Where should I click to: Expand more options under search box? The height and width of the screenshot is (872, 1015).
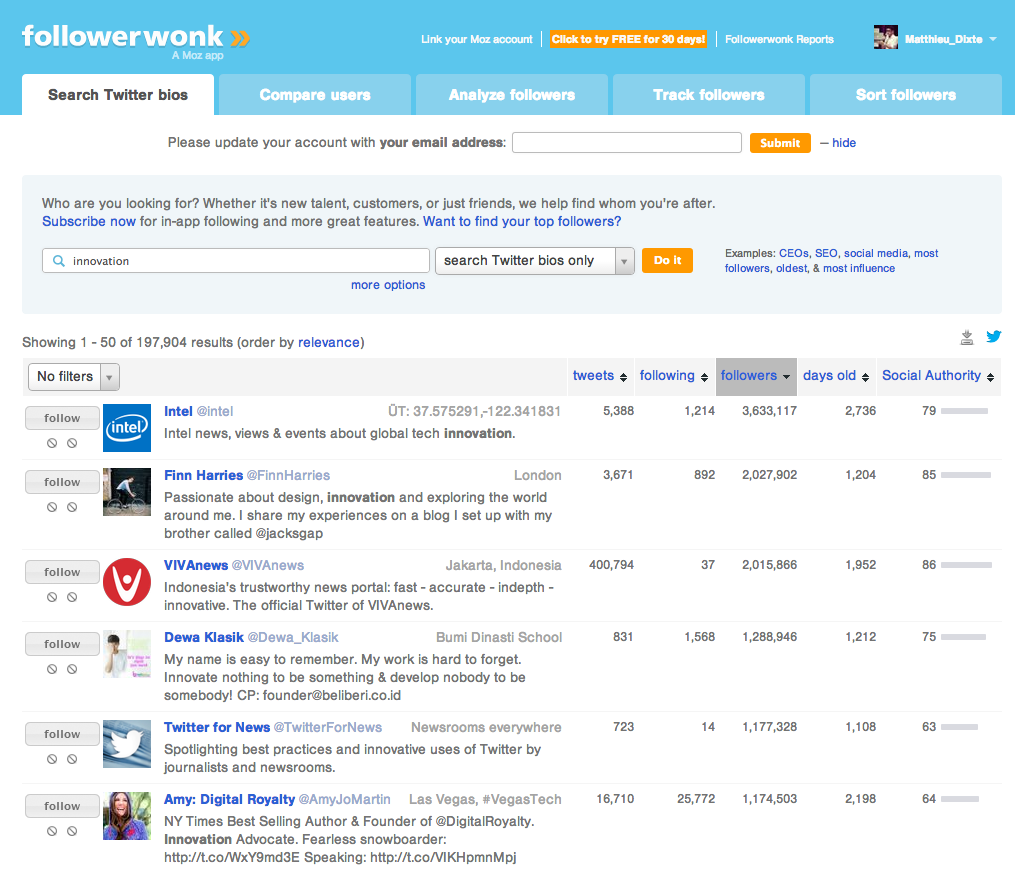coord(388,285)
